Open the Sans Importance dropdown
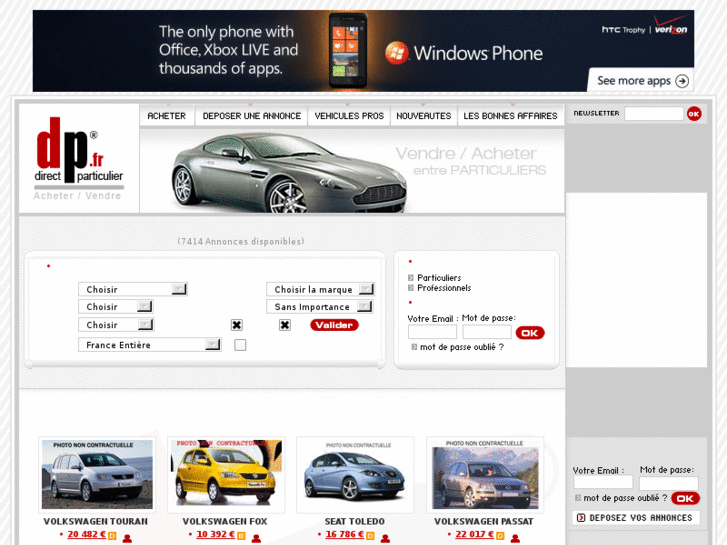 (x=320, y=307)
